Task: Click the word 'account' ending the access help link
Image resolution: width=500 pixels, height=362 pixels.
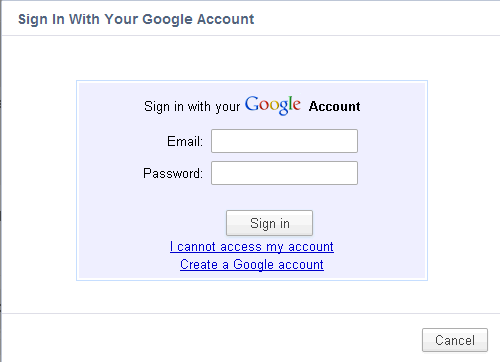Action: coord(311,247)
